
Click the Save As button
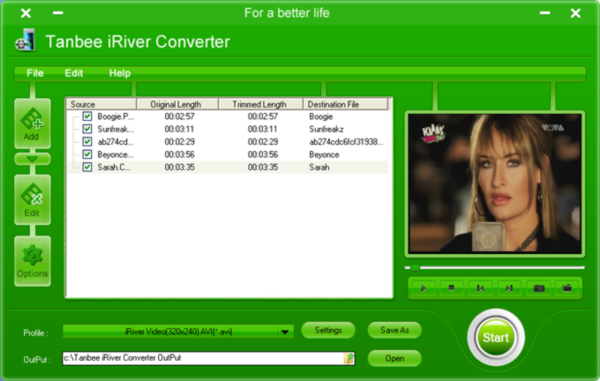pyautogui.click(x=395, y=330)
